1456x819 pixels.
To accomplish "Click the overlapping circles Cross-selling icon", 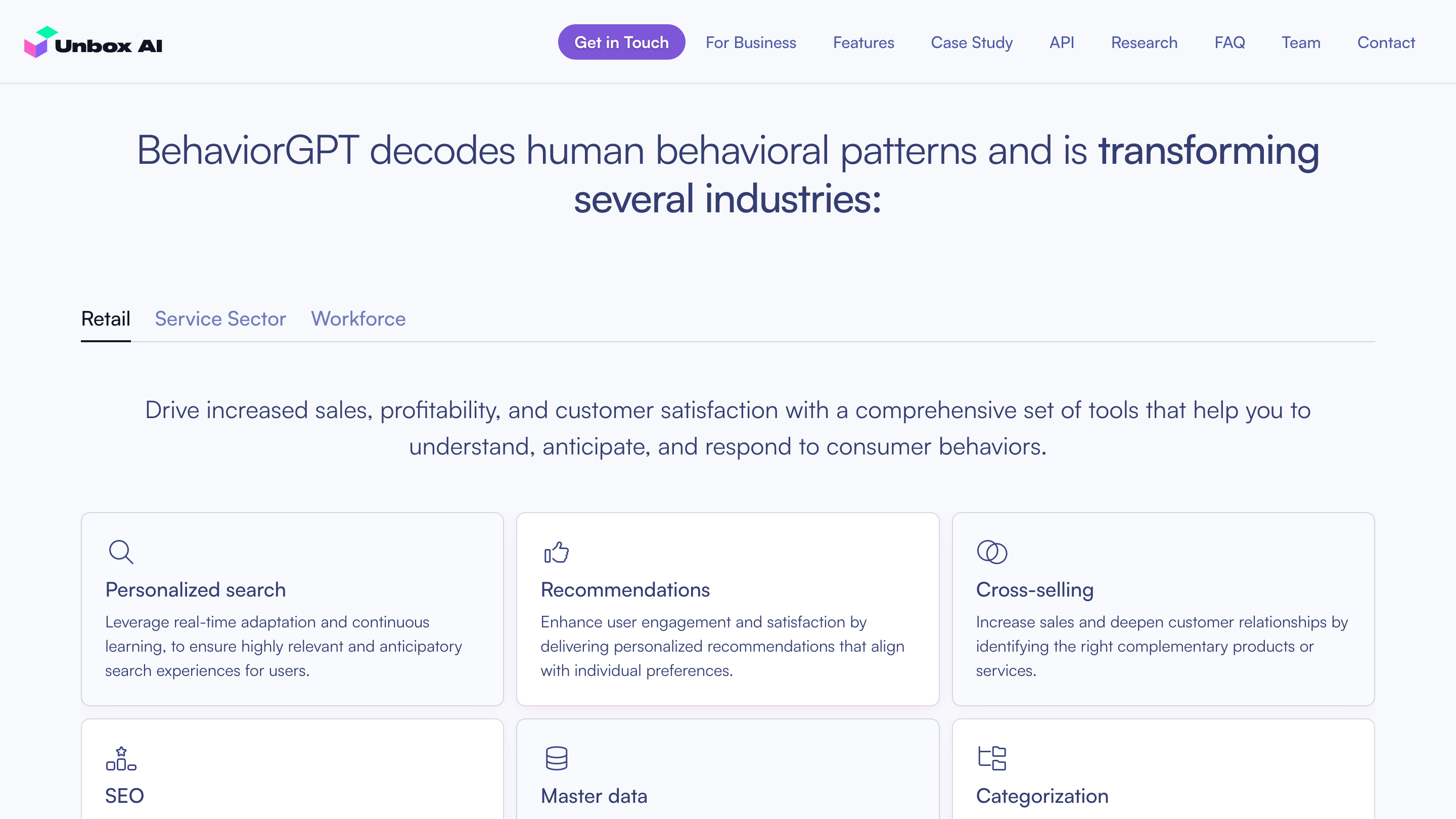I will [991, 552].
